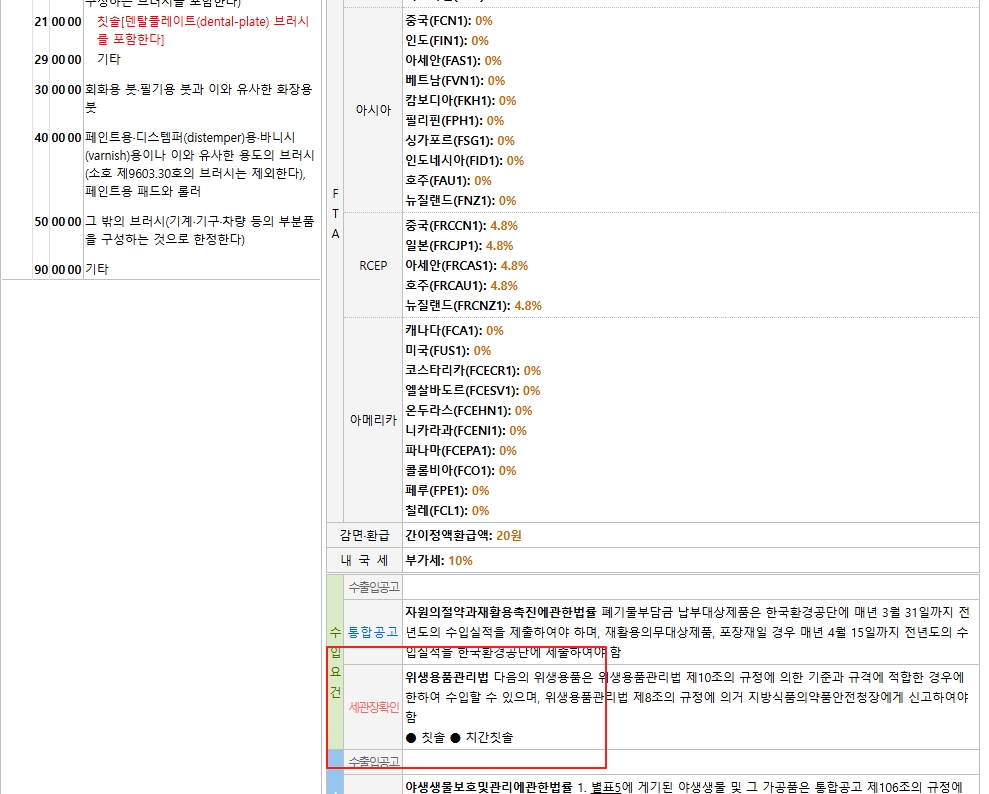989x794 pixels.
Task: Select the 50 00 00 그 밖의 브러시 row
Action: [x=198, y=230]
